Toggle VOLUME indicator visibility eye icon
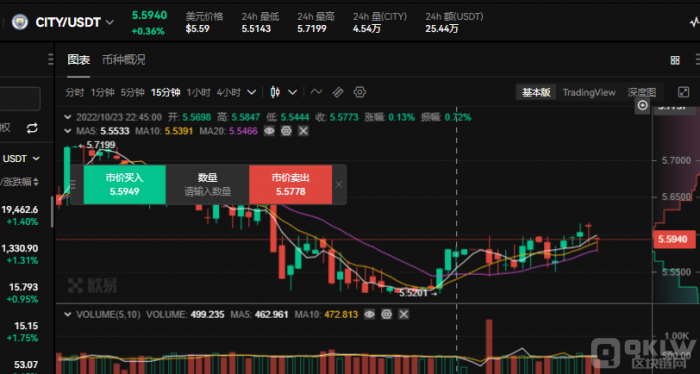This screenshot has height=374, width=700. tap(369, 315)
